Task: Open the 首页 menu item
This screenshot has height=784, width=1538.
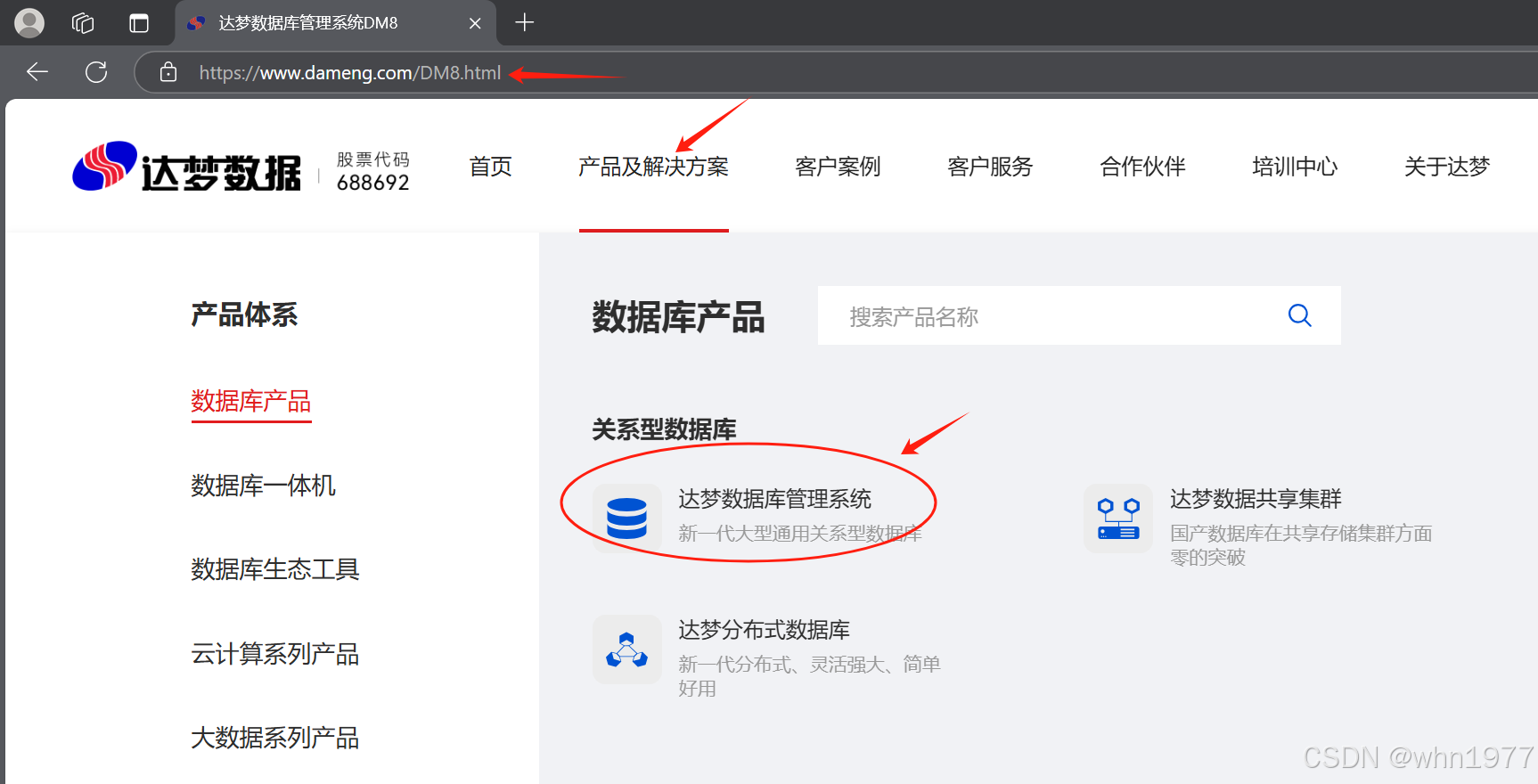Action: click(491, 167)
